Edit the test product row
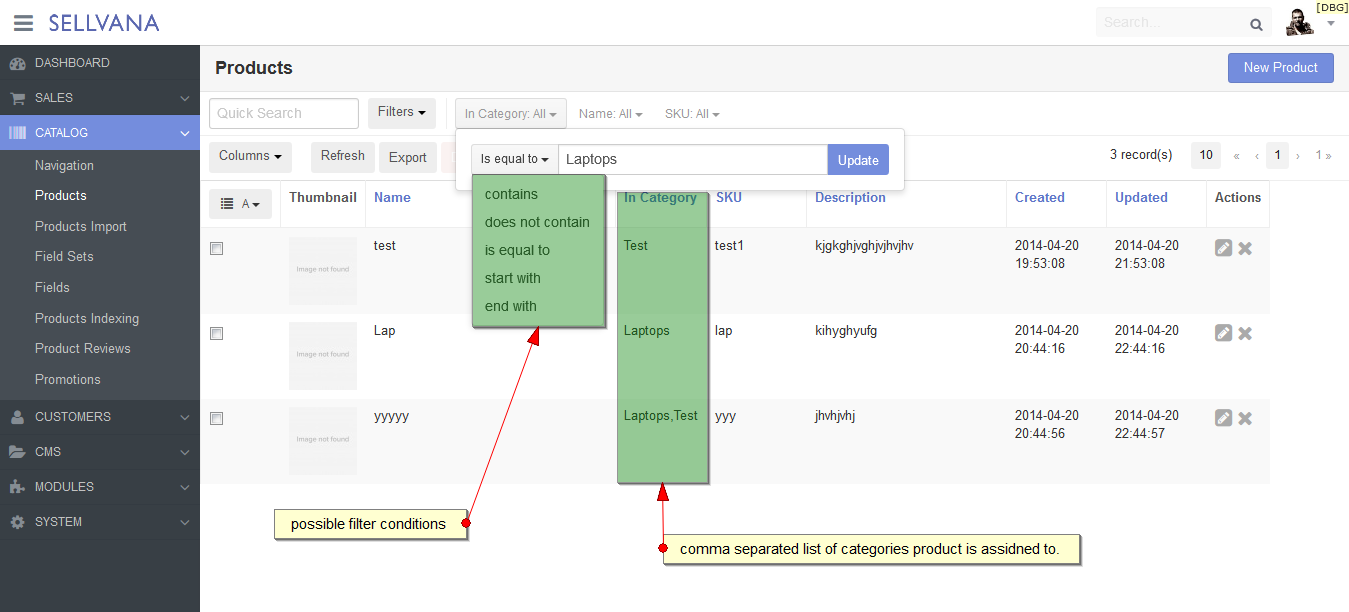The width and height of the screenshot is (1349, 612). (x=1223, y=248)
